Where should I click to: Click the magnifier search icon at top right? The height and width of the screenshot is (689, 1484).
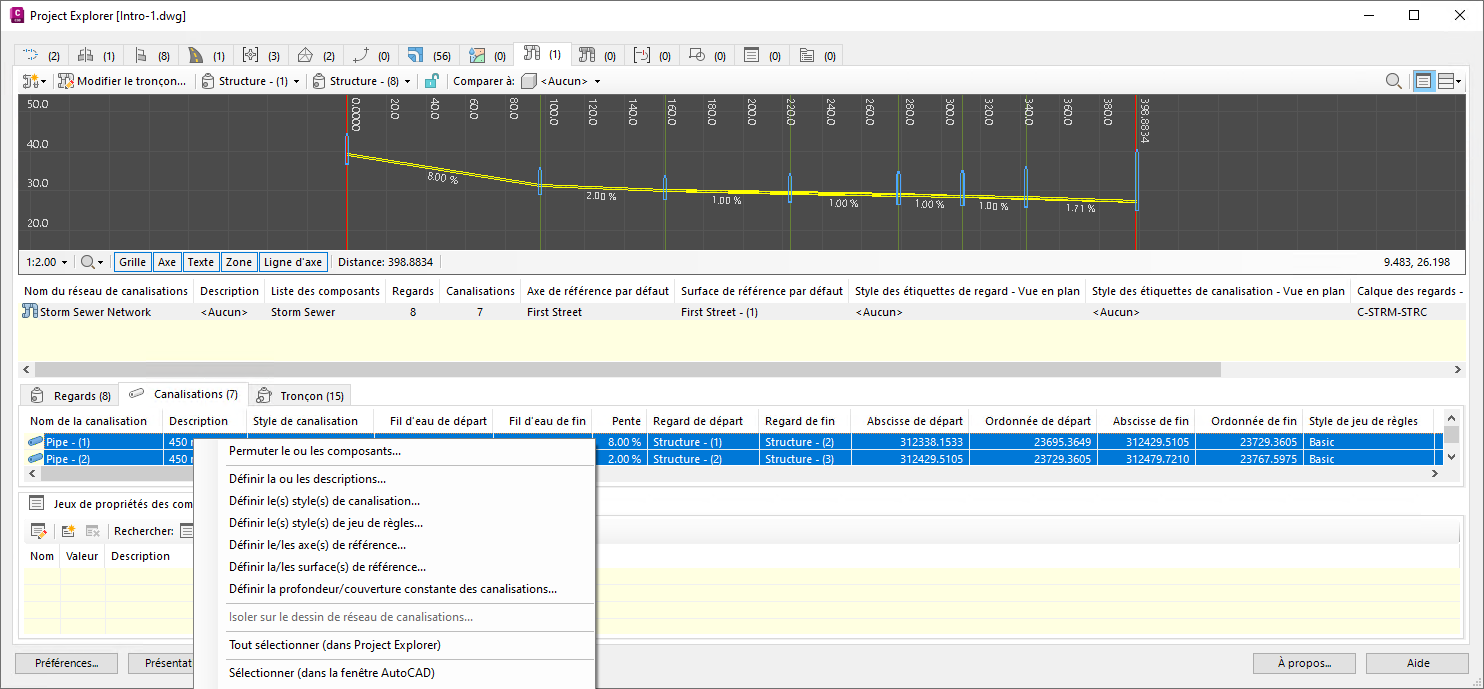(x=1393, y=81)
